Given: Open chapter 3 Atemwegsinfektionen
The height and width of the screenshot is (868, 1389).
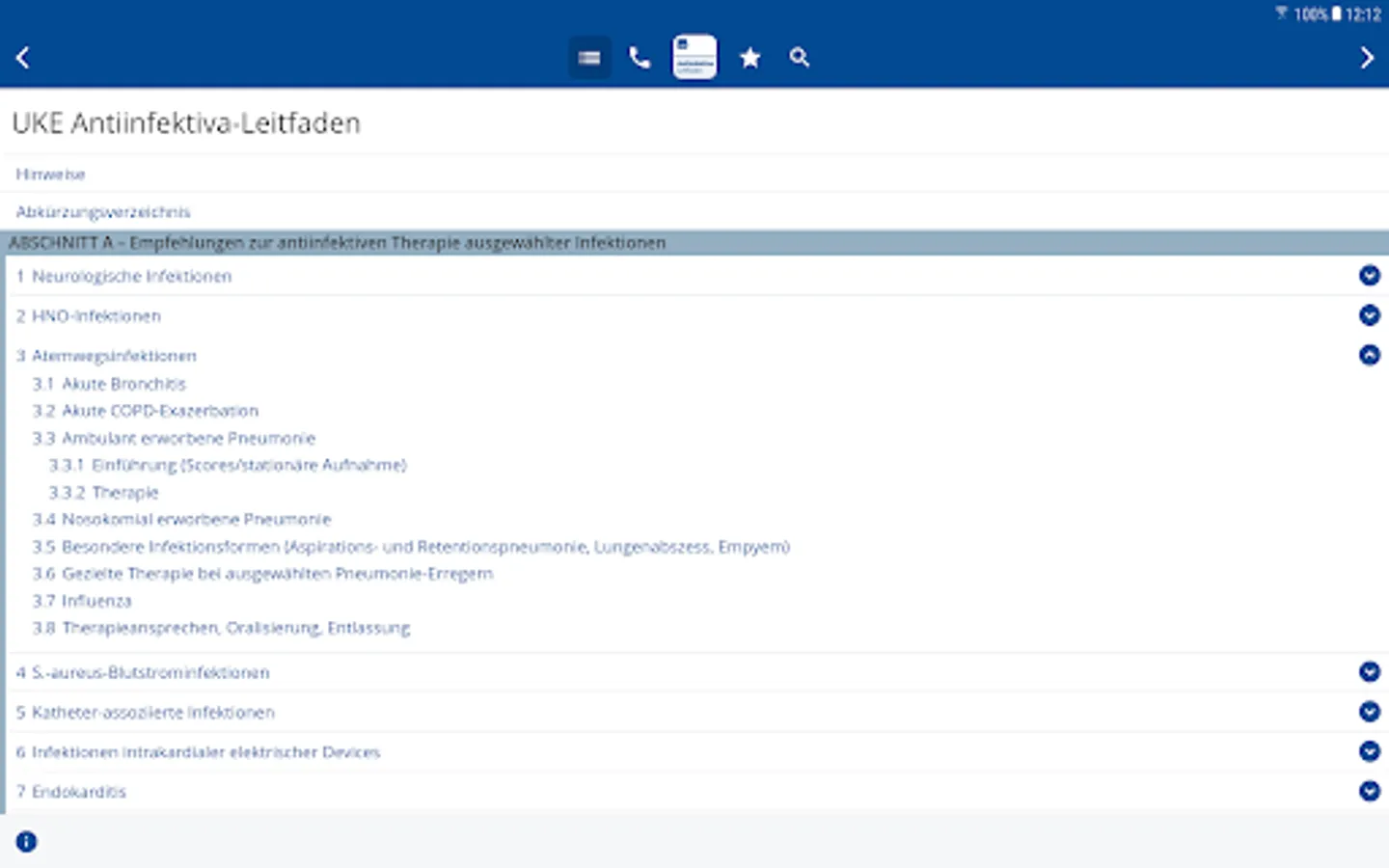Looking at the screenshot, I should [106, 356].
